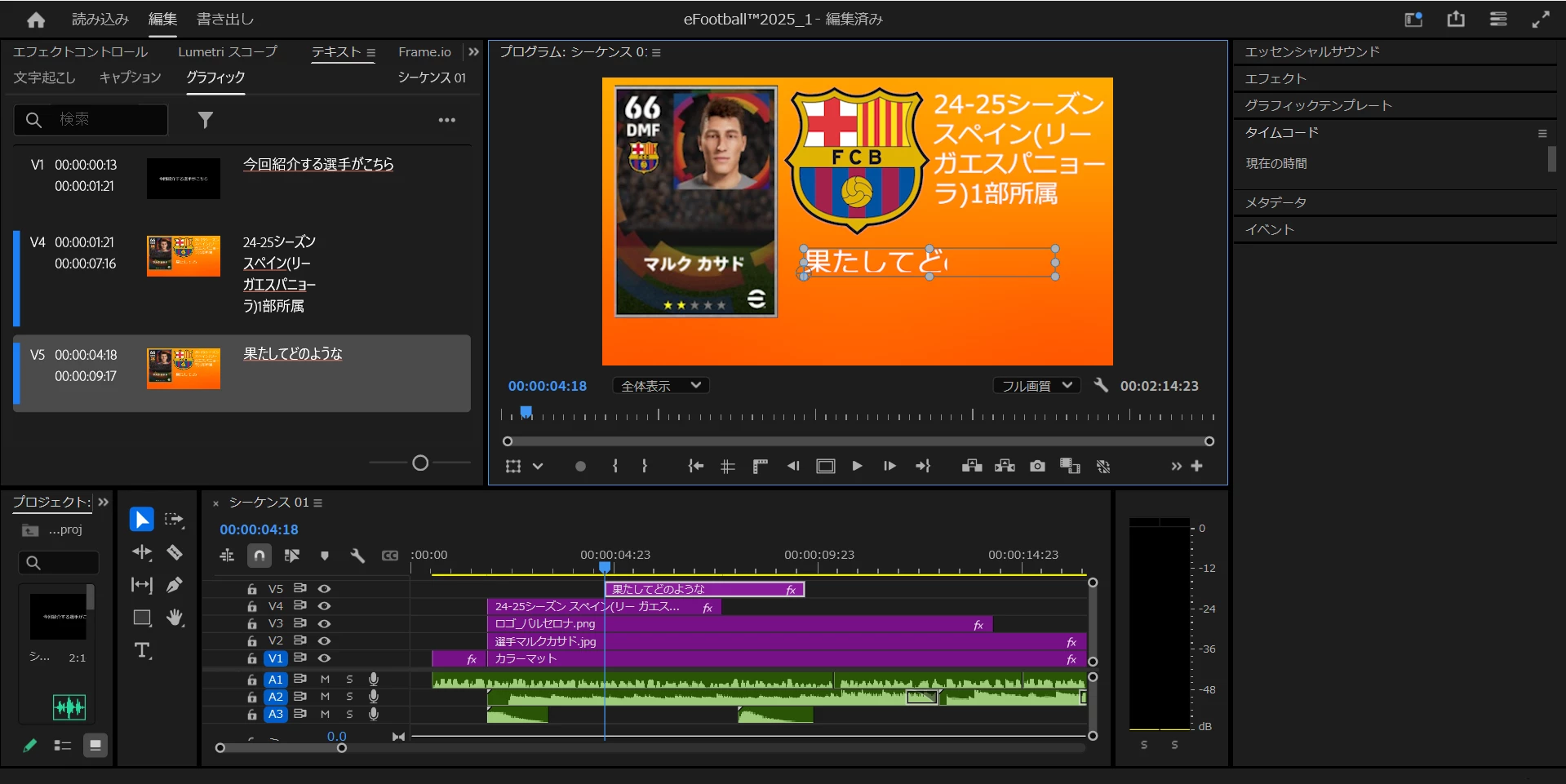The width and height of the screenshot is (1566, 784).
Task: Click the Program monitor playhead timecode 00:00:04:18
Action: pyautogui.click(x=548, y=386)
